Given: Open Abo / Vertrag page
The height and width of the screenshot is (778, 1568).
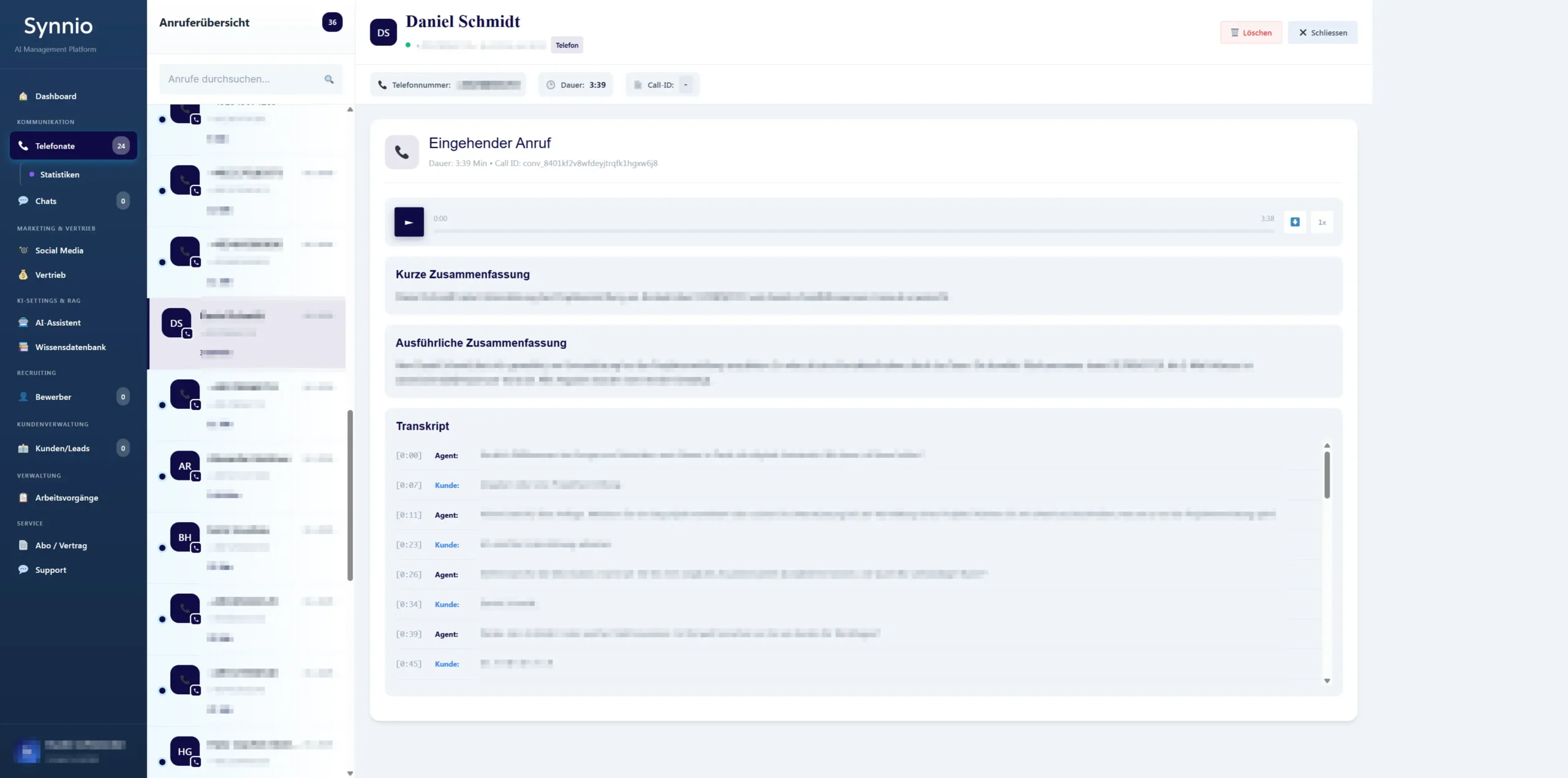Looking at the screenshot, I should coord(61,545).
